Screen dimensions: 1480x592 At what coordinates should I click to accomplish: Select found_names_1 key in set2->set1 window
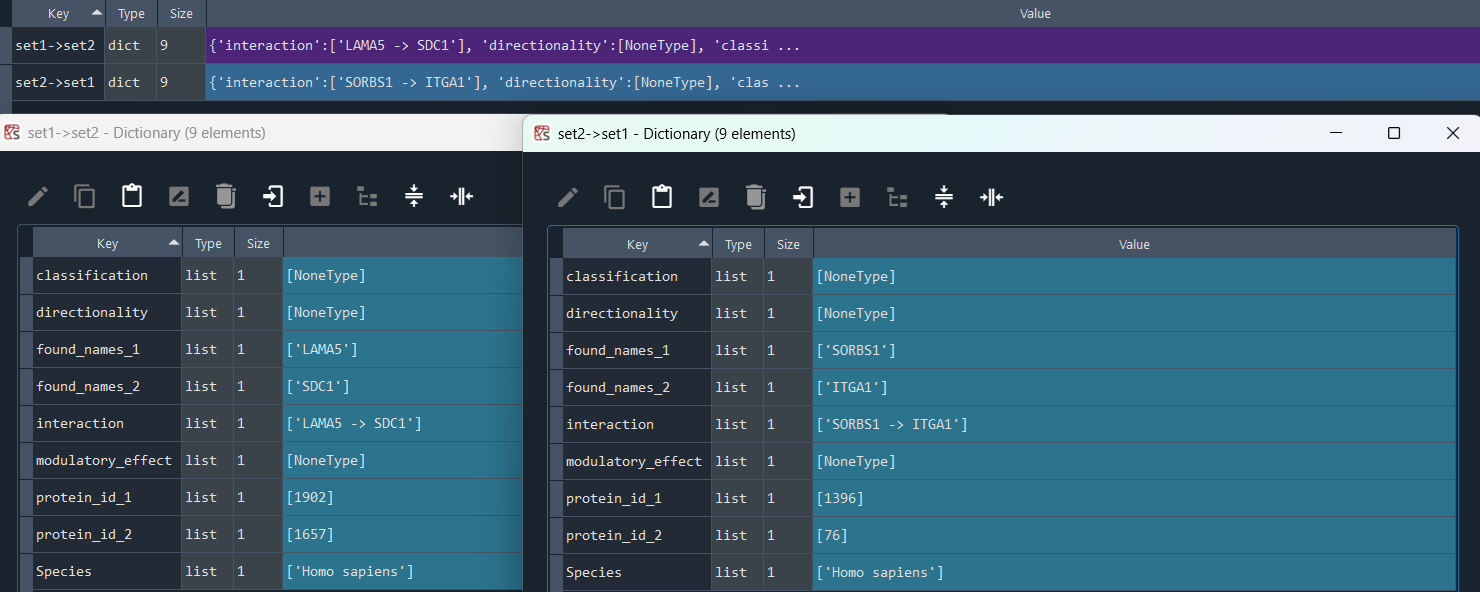[x=637, y=350]
